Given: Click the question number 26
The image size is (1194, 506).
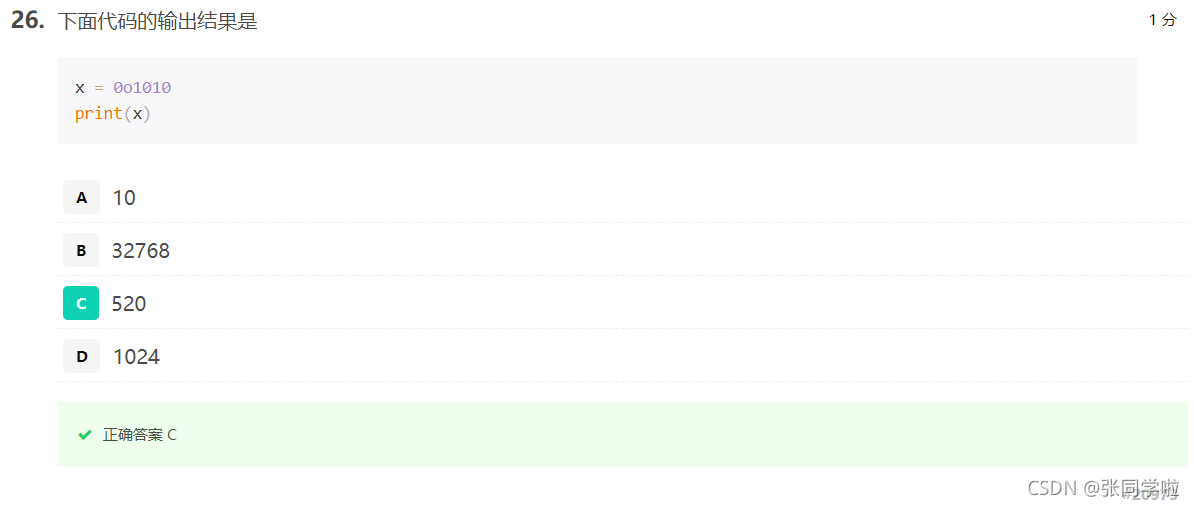Looking at the screenshot, I should pyautogui.click(x=28, y=21).
